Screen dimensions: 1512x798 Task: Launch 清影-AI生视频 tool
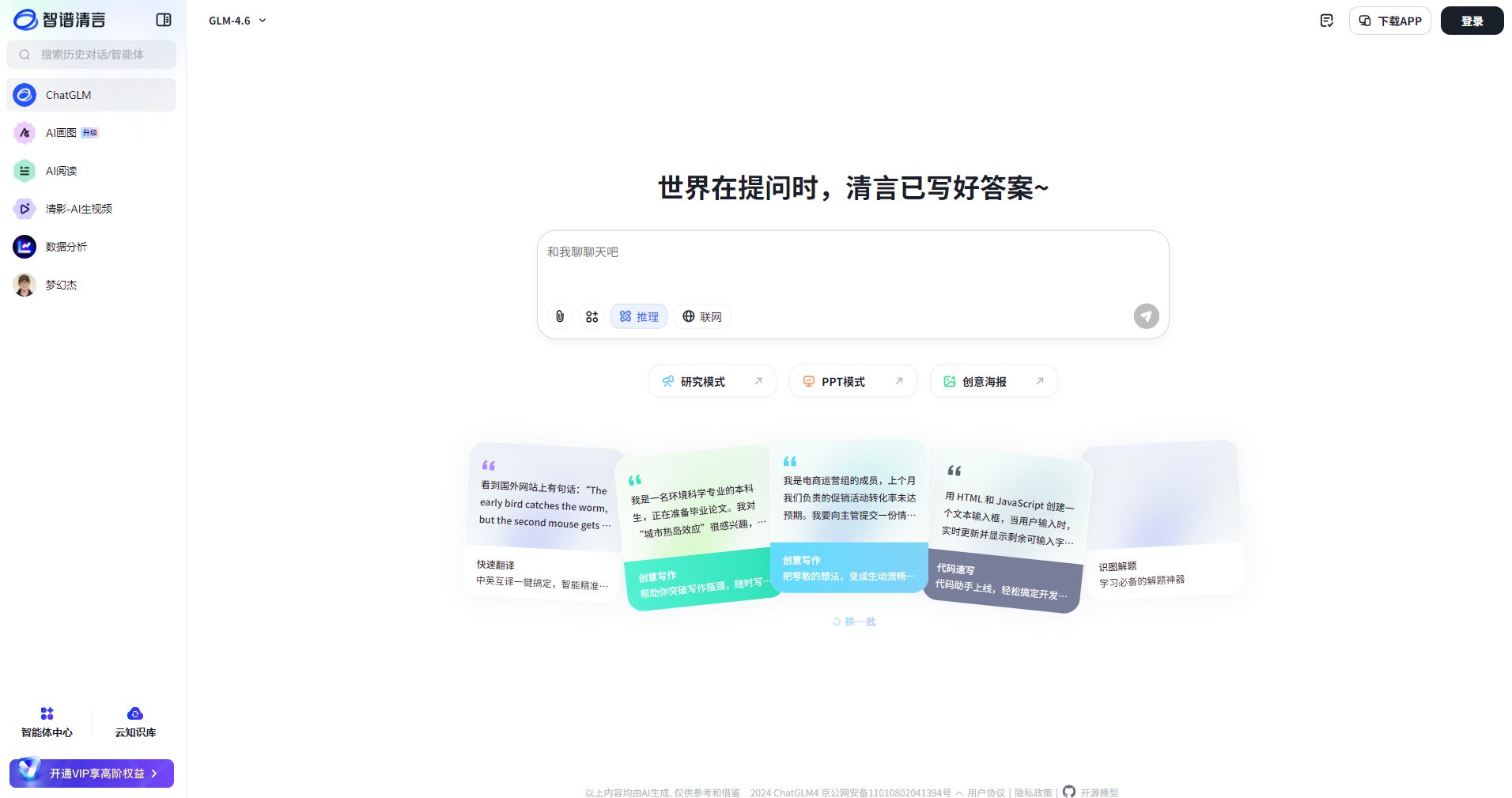tap(78, 209)
